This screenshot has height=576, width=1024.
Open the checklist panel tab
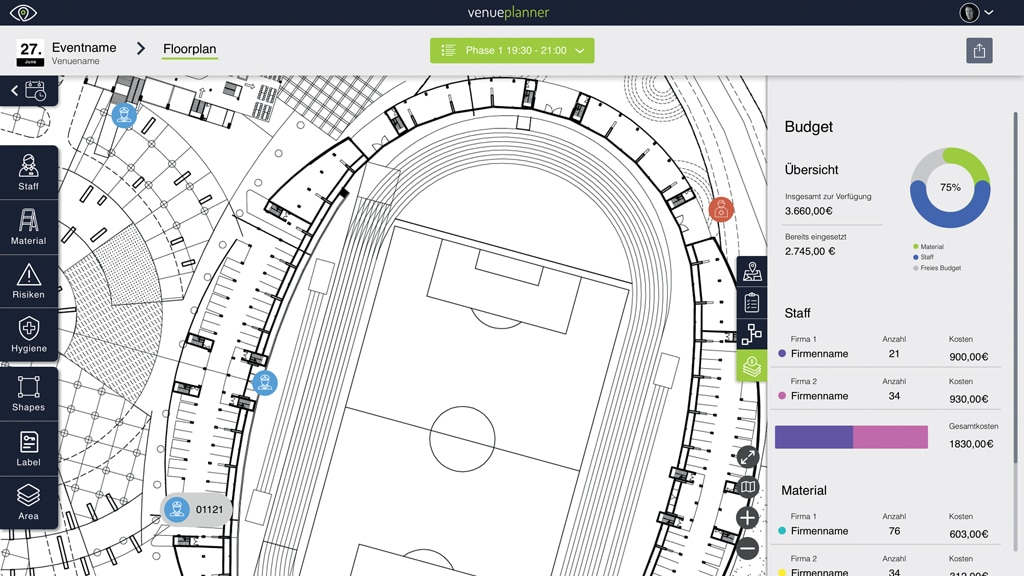(752, 302)
